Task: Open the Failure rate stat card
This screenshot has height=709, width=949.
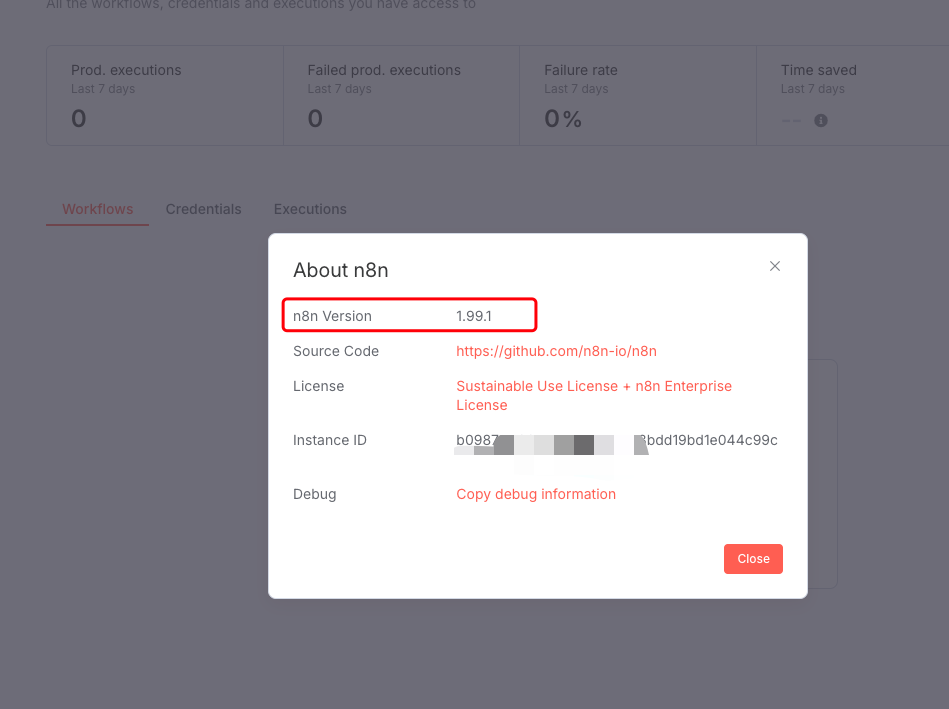Action: click(637, 95)
